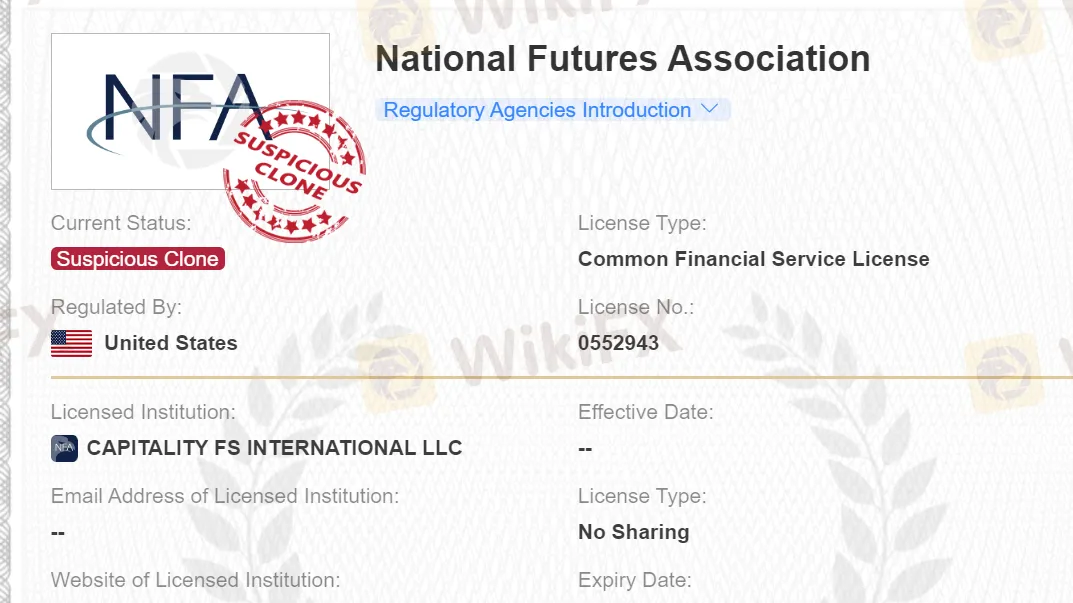The image size is (1073, 603).
Task: Click the Expiry Date label
Action: [634, 580]
